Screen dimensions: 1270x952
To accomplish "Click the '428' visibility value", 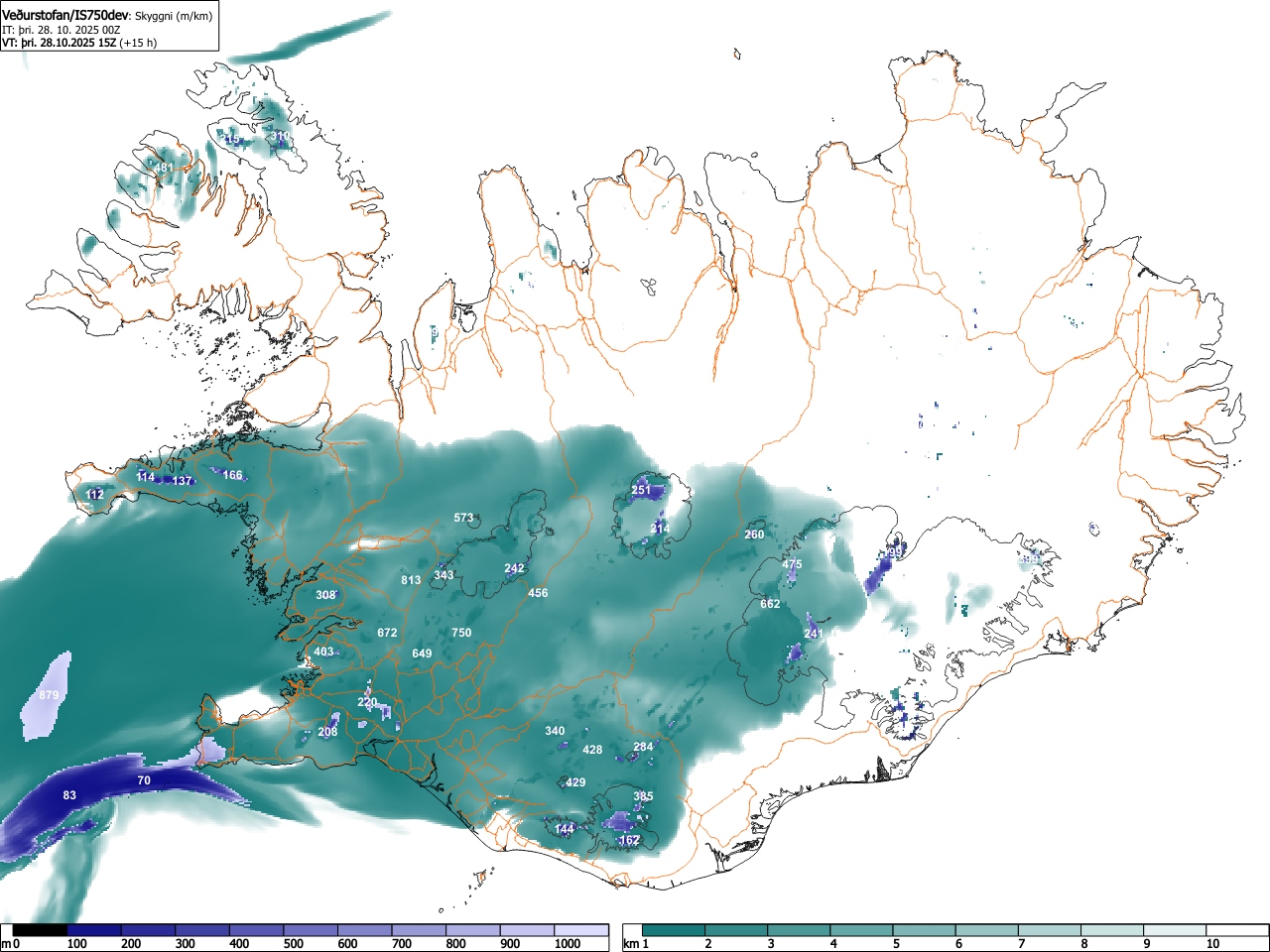I will pyautogui.click(x=592, y=750).
